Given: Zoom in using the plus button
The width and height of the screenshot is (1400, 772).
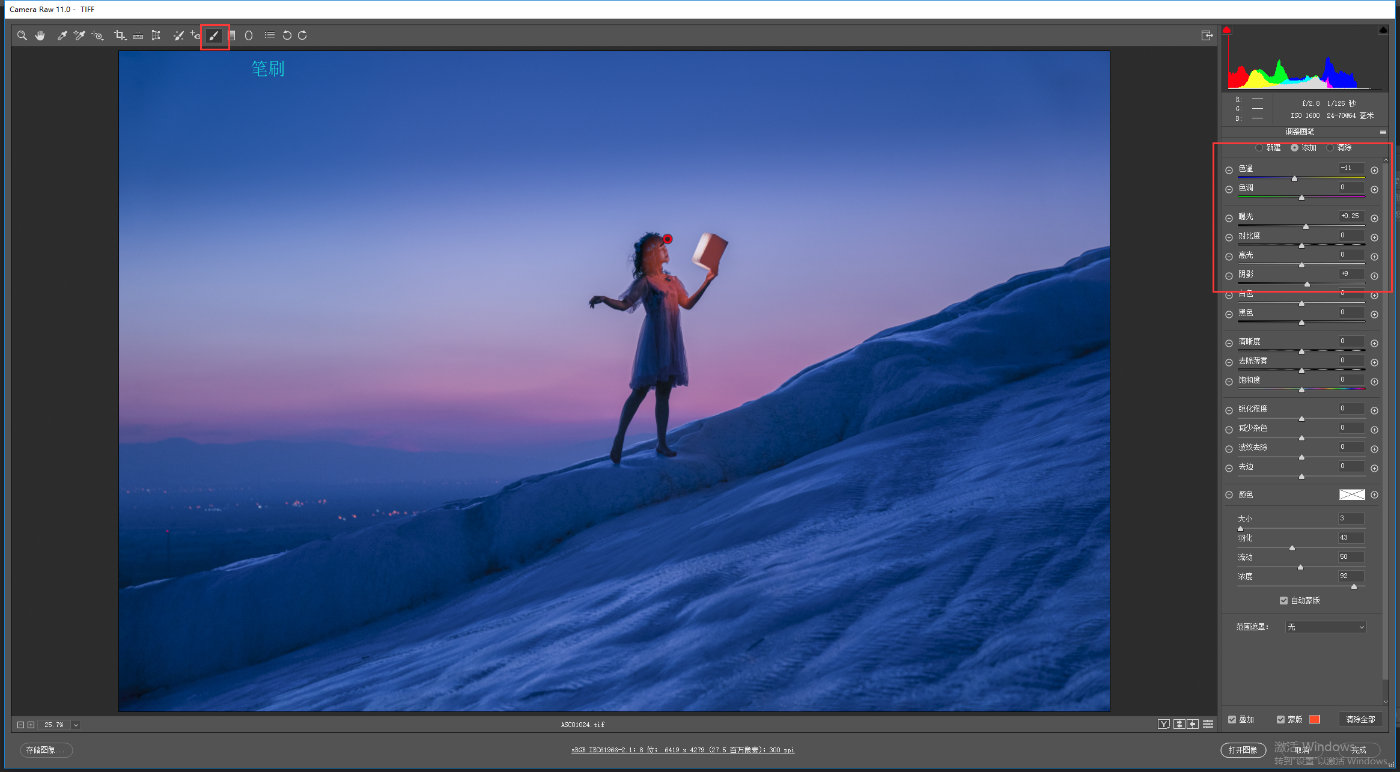Looking at the screenshot, I should click(30, 724).
